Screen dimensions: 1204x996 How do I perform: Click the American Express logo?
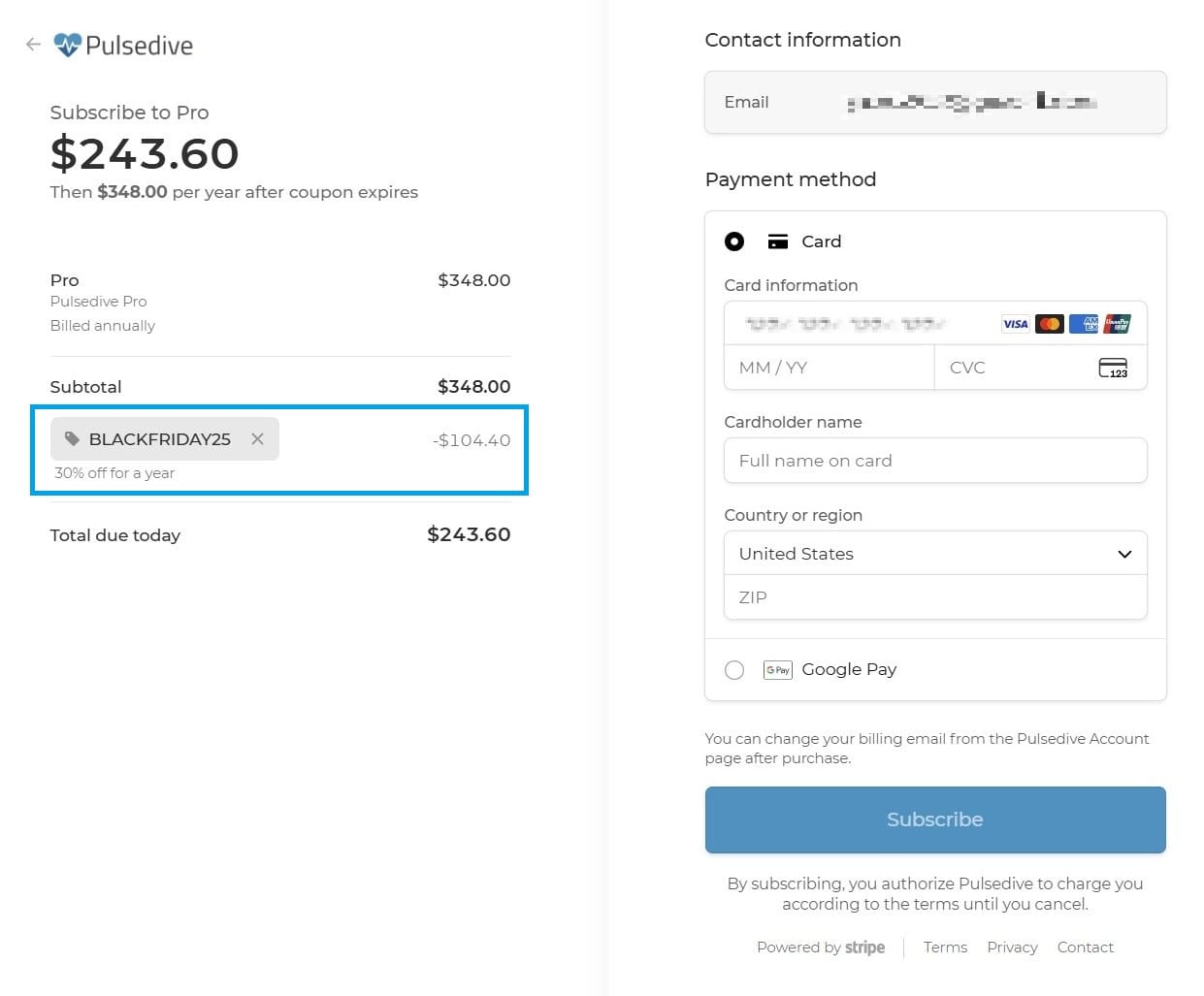pyautogui.click(x=1083, y=324)
